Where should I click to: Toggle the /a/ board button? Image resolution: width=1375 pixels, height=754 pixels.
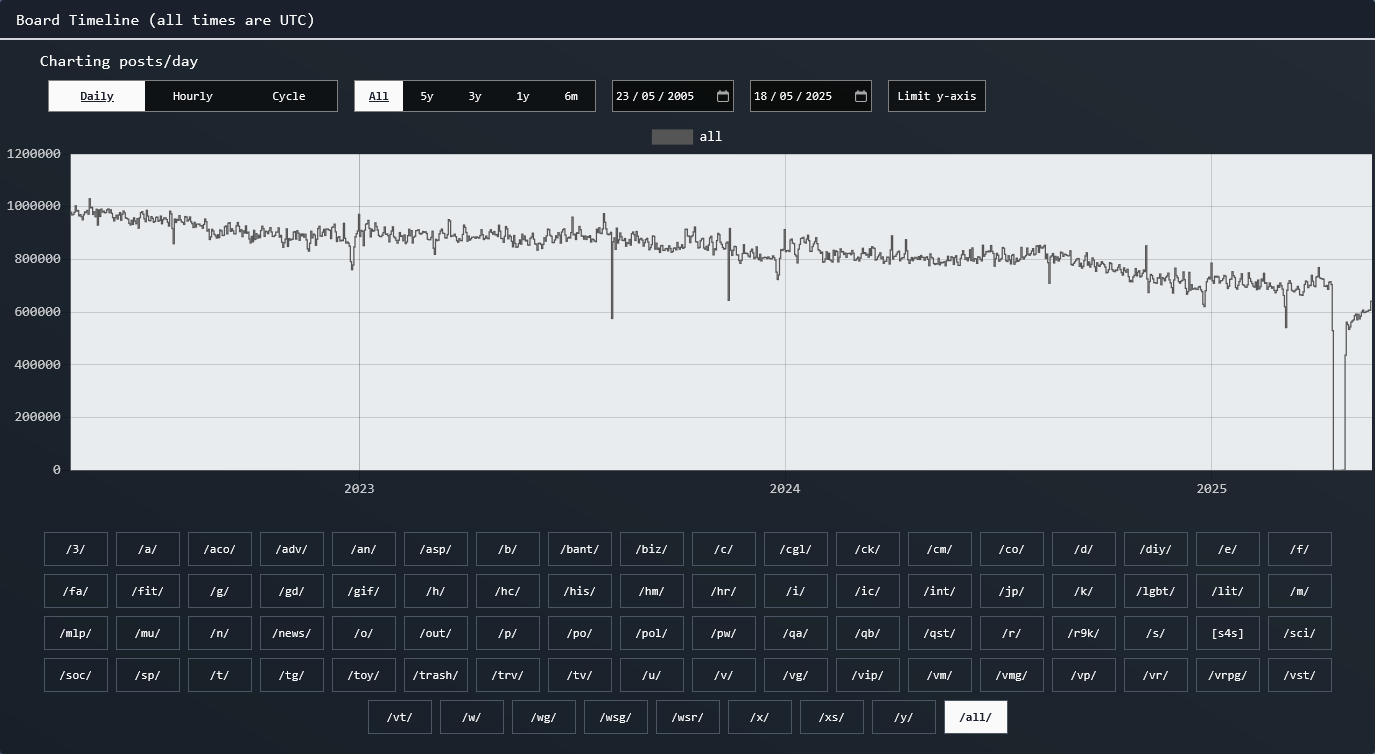[x=148, y=549]
